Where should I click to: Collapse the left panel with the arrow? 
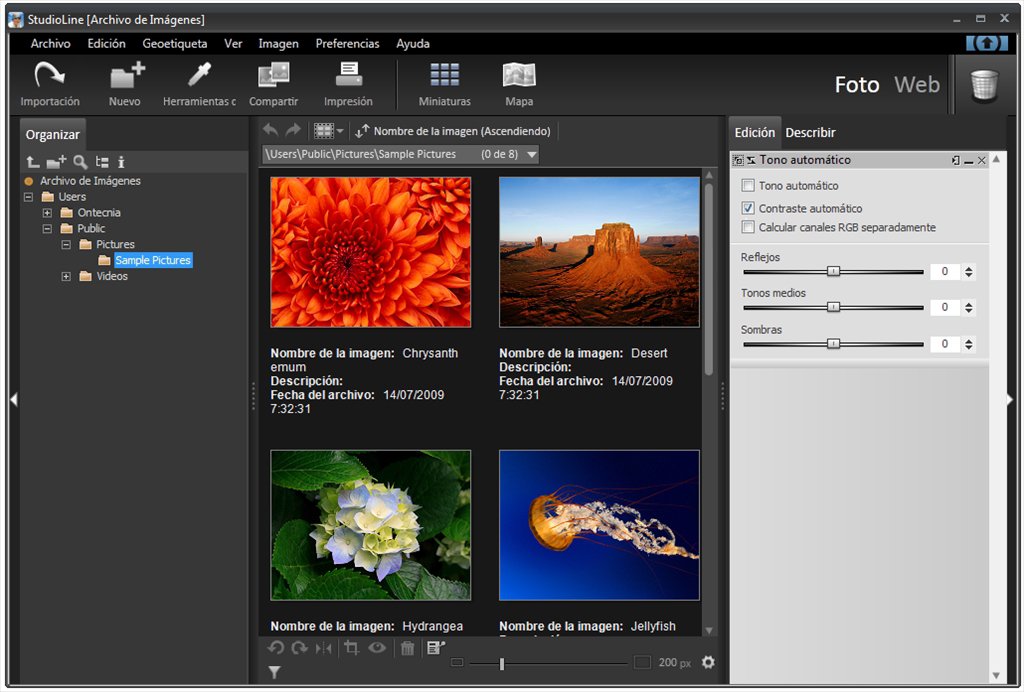coord(14,400)
